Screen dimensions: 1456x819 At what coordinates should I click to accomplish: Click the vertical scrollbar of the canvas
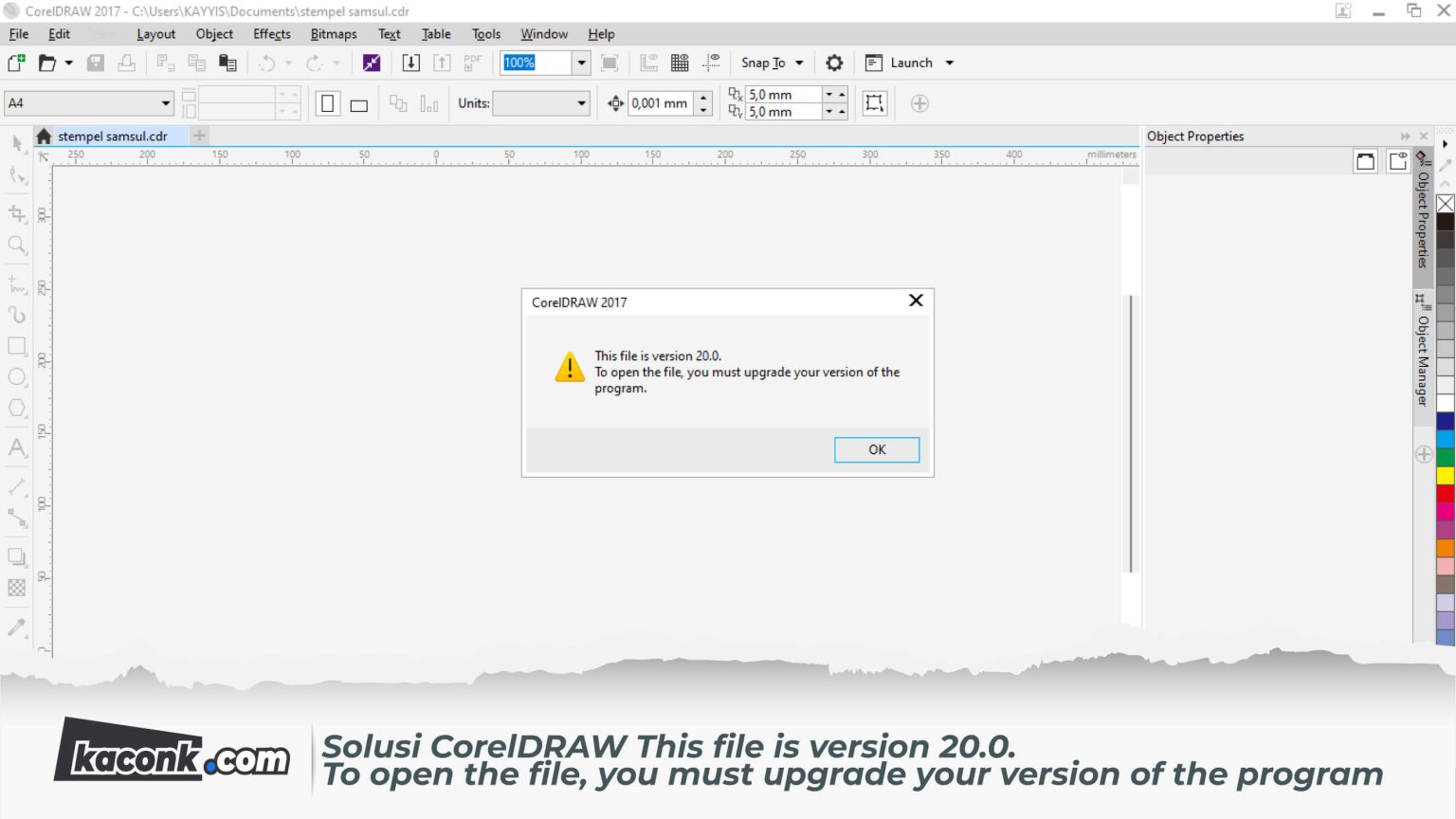tap(1130, 432)
